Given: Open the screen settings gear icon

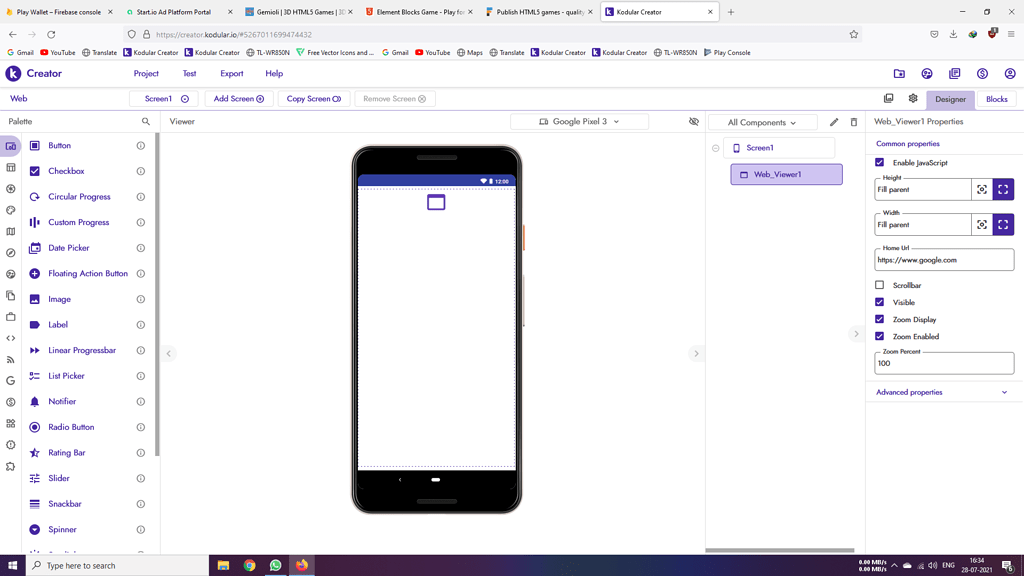Looking at the screenshot, I should [913, 99].
